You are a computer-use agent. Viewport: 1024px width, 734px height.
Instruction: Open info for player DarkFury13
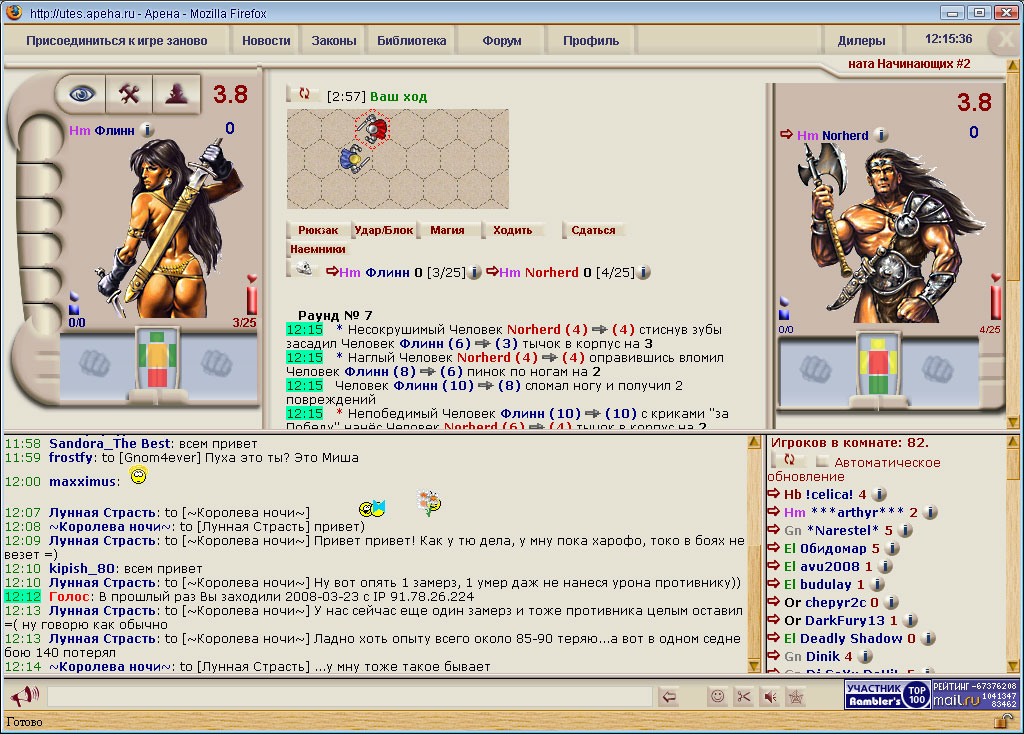click(x=910, y=620)
